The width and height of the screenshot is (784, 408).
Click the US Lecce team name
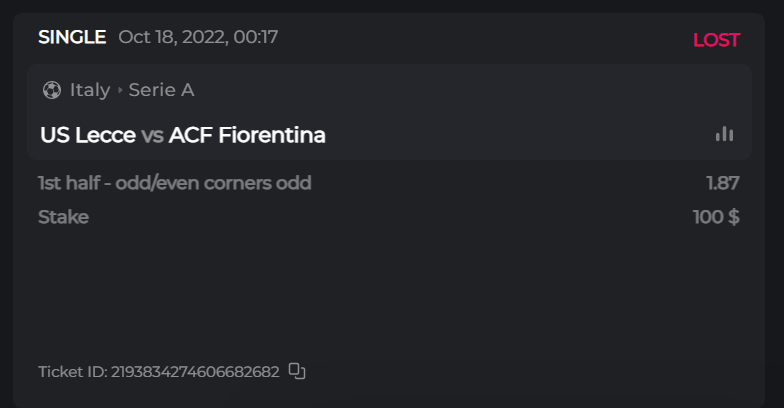(87, 135)
